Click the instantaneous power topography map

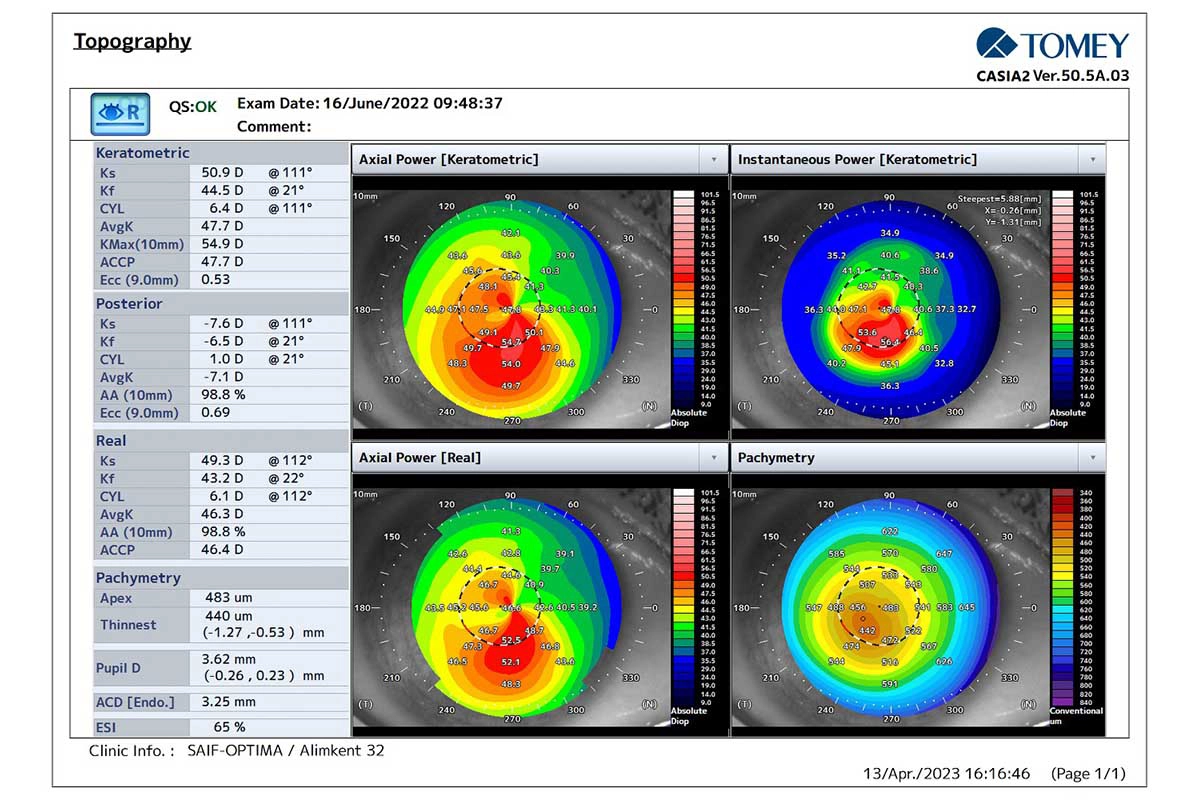pyautogui.click(x=889, y=308)
